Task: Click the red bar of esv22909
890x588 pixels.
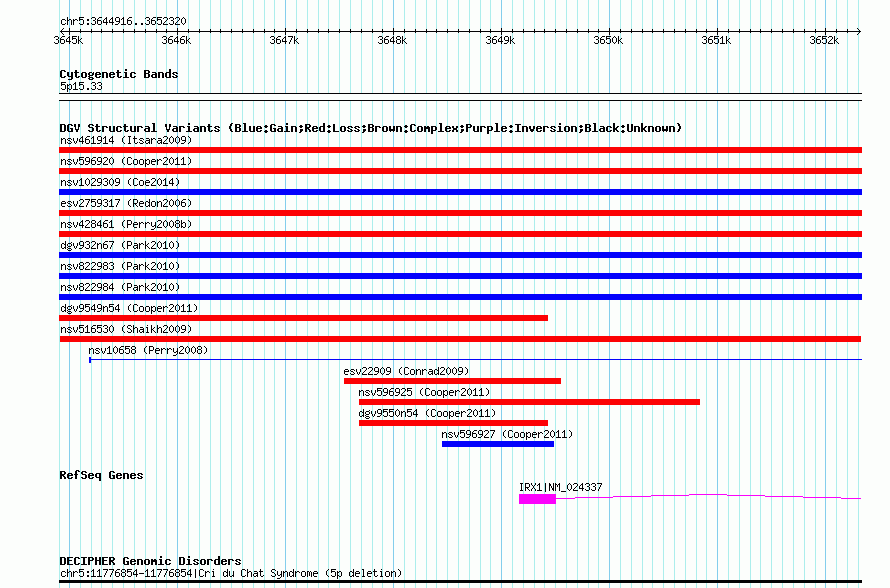Action: (452, 381)
